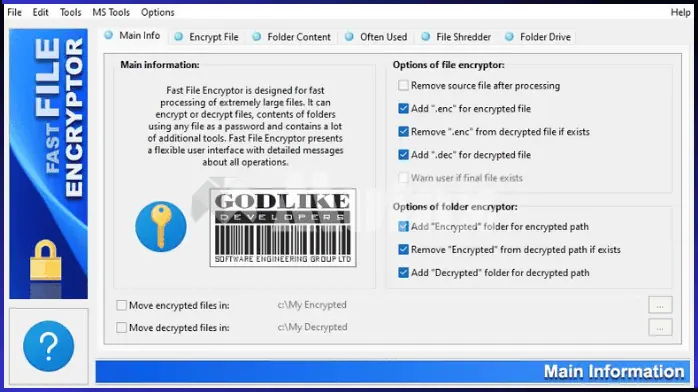Enable Remove source file after processing
The height and width of the screenshot is (392, 698).
click(x=403, y=85)
